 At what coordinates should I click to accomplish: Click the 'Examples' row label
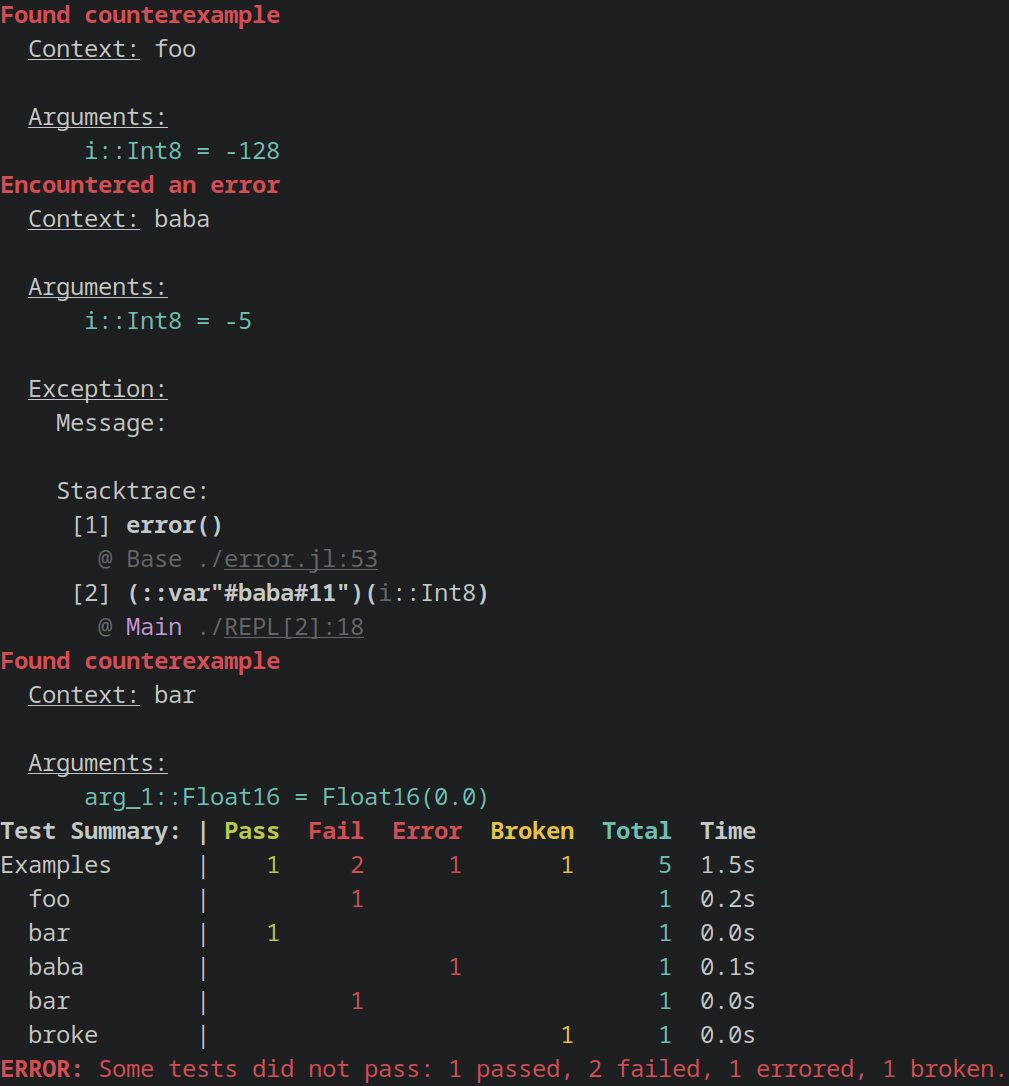click(56, 864)
